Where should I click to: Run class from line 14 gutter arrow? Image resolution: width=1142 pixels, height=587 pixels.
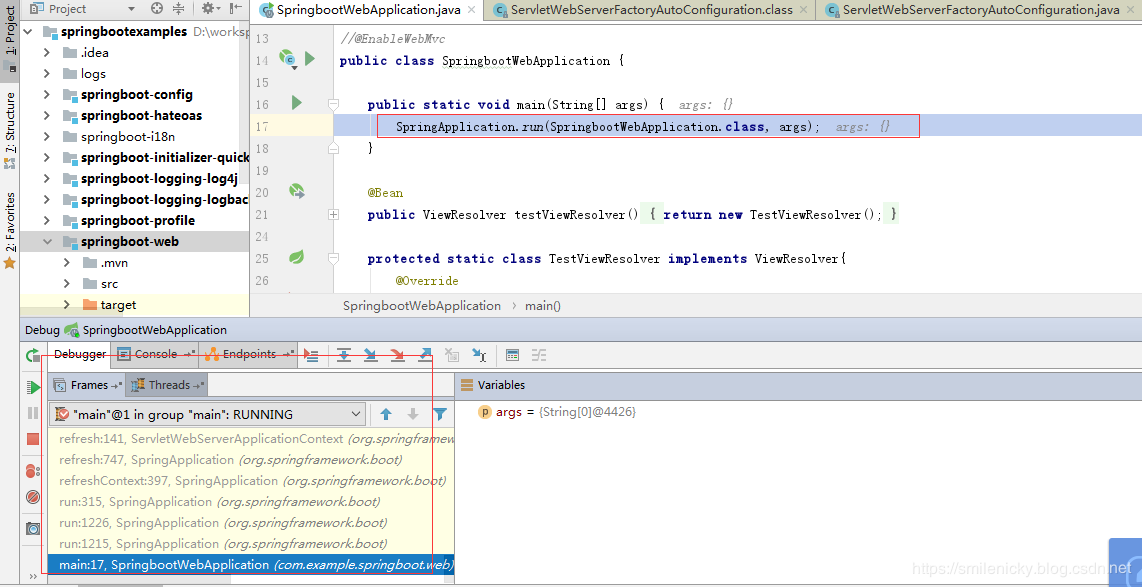click(x=310, y=59)
